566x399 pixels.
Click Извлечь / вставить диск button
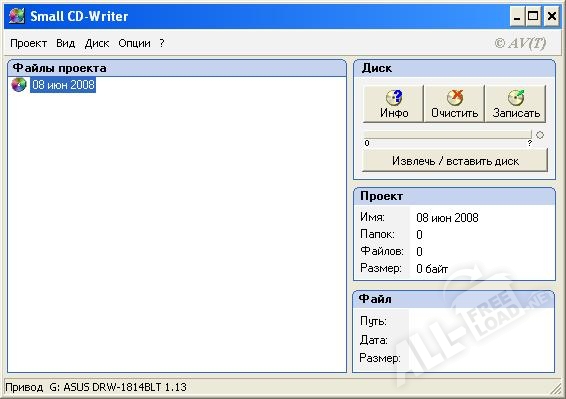(455, 161)
